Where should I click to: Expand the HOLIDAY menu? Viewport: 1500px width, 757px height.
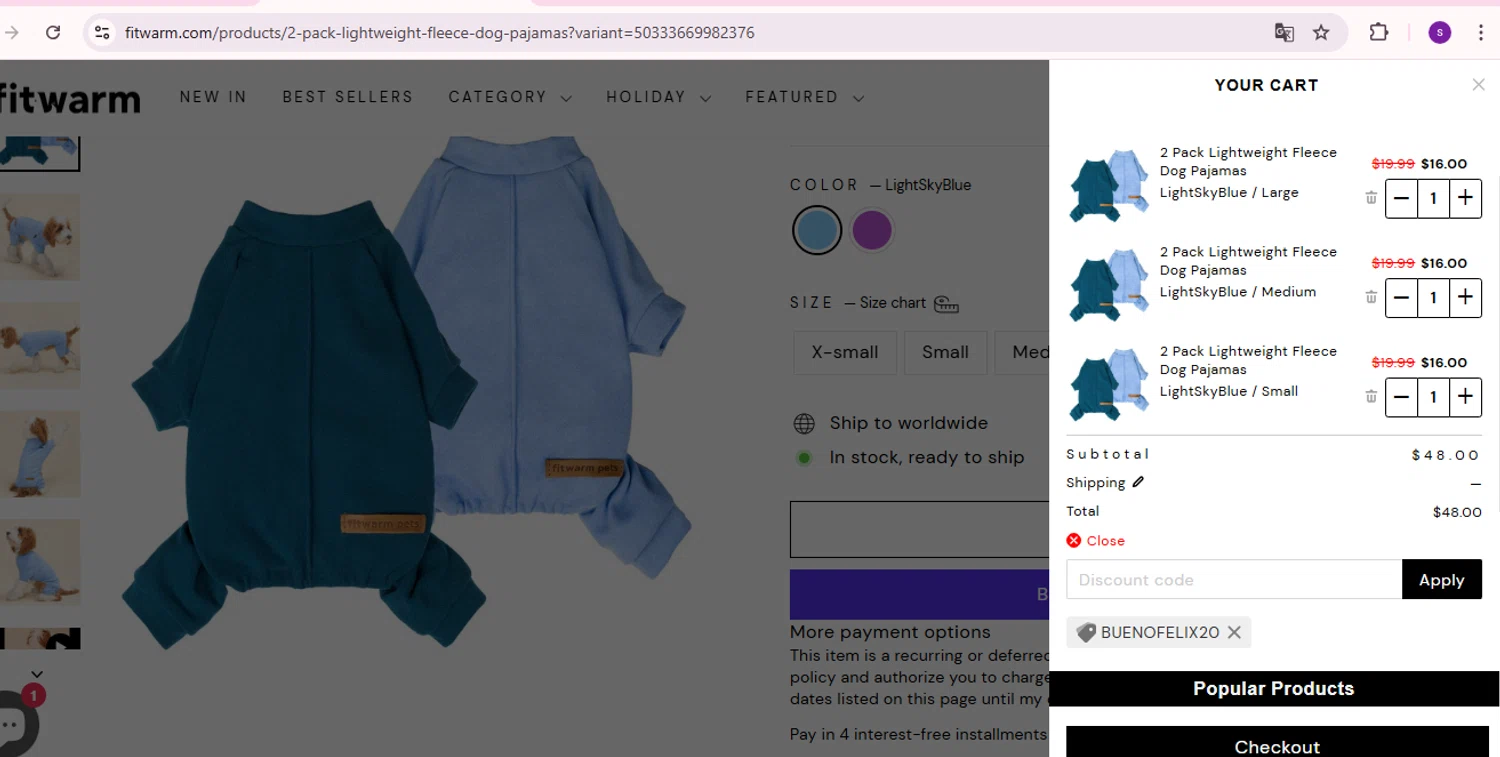point(658,97)
